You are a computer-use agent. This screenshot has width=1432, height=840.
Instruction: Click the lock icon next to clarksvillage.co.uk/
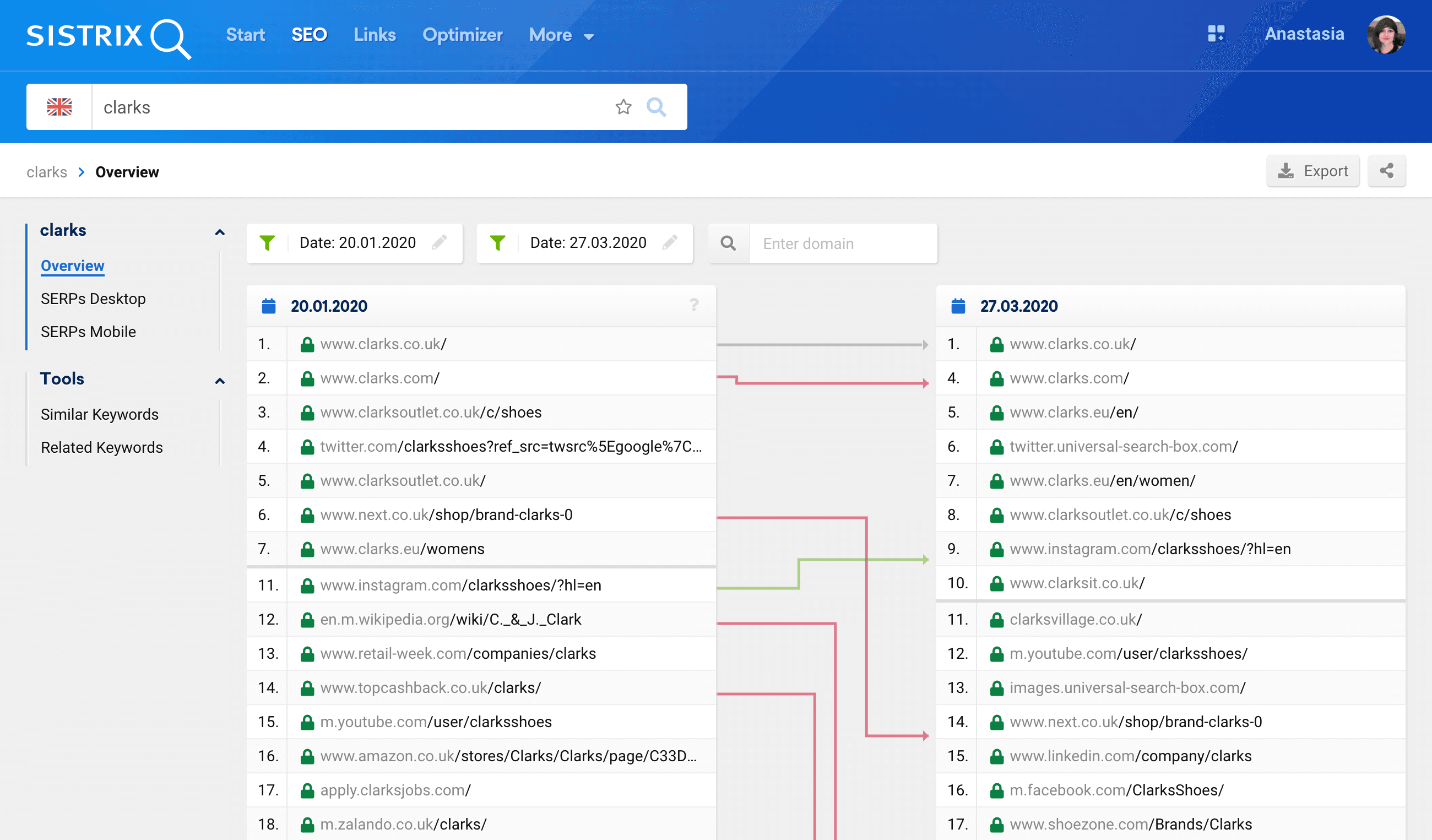coord(997,620)
